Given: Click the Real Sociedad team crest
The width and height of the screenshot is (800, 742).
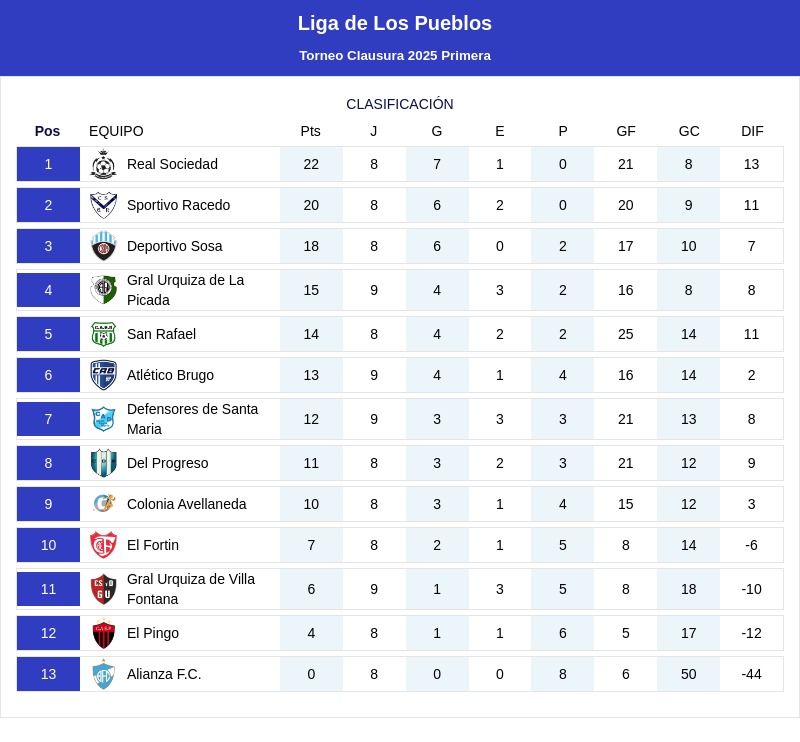Looking at the screenshot, I should (104, 164).
